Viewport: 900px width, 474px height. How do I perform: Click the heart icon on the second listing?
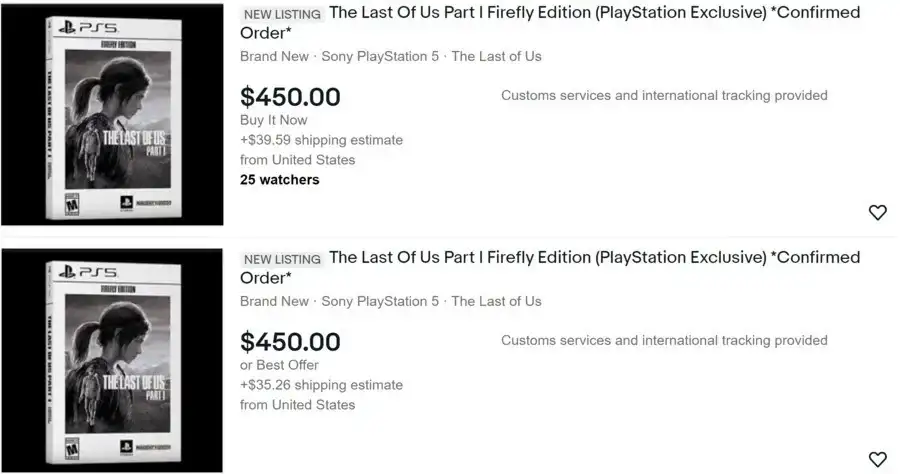tap(877, 459)
